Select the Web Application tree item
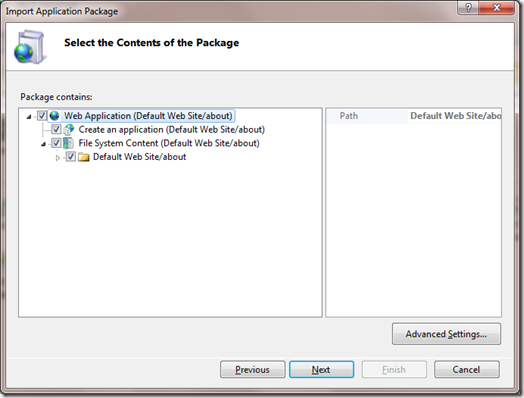 click(x=148, y=116)
